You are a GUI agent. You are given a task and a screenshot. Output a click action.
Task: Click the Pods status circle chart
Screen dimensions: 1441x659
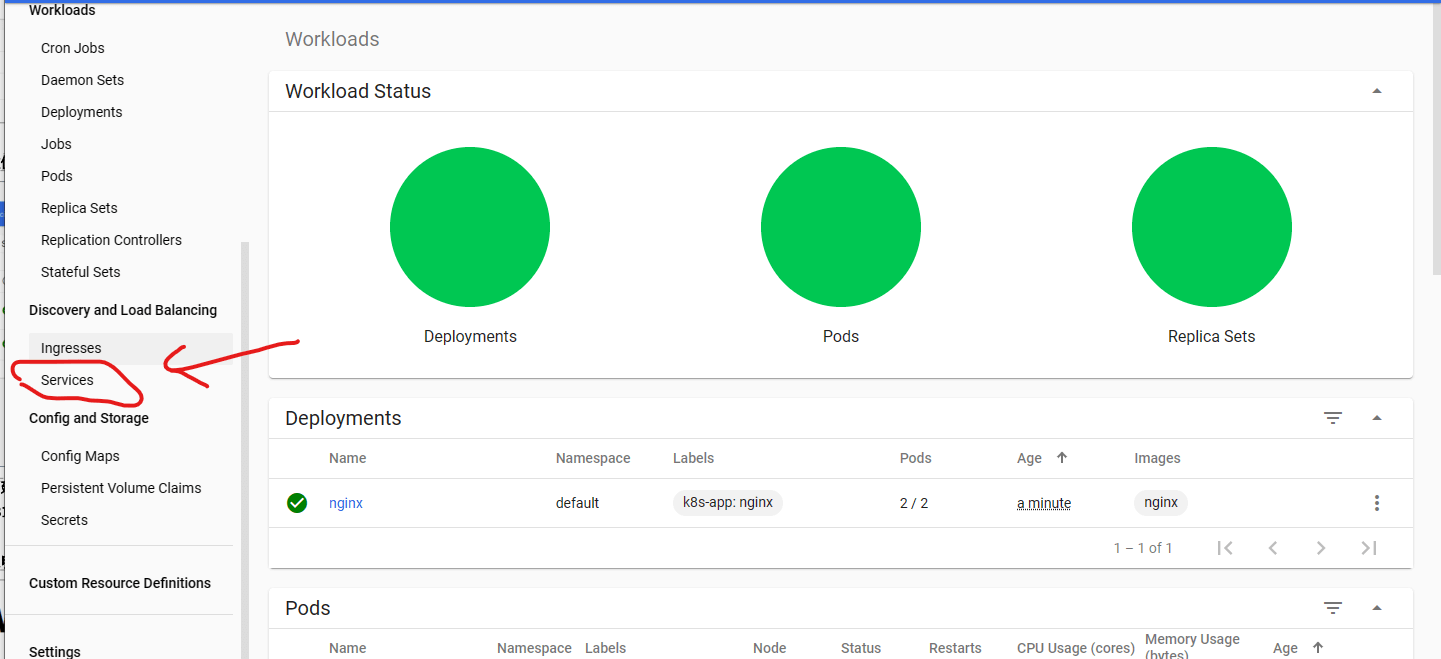[841, 228]
